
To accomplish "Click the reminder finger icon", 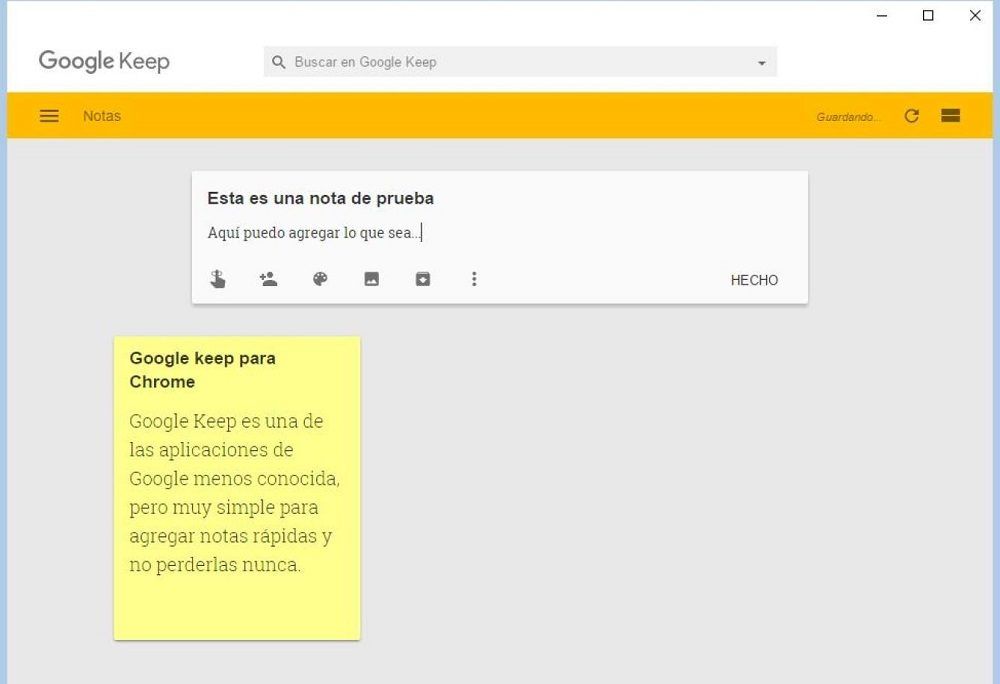I will tap(217, 279).
